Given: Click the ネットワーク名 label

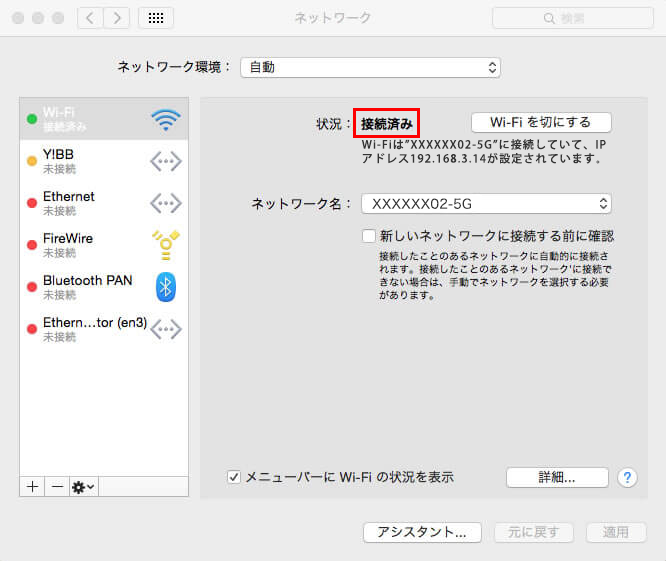Looking at the screenshot, I should [300, 204].
